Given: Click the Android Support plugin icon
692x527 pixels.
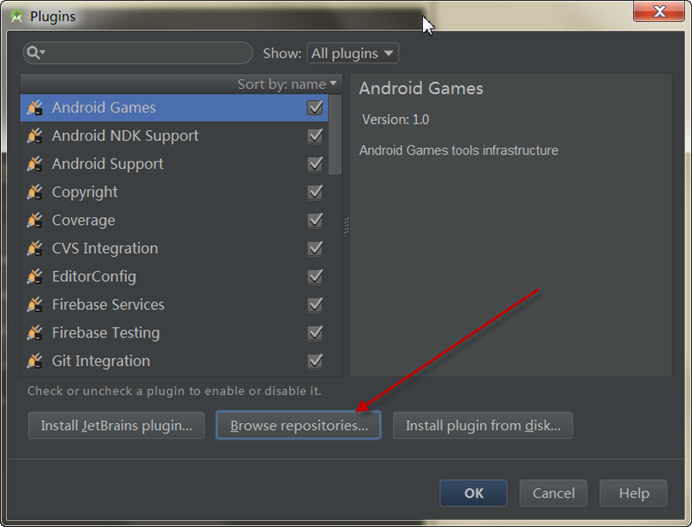Looking at the screenshot, I should [35, 164].
